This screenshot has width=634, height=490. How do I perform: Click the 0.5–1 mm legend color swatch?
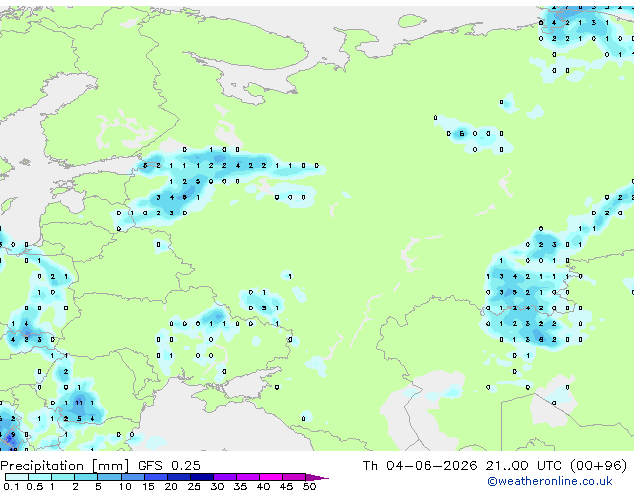(40, 477)
